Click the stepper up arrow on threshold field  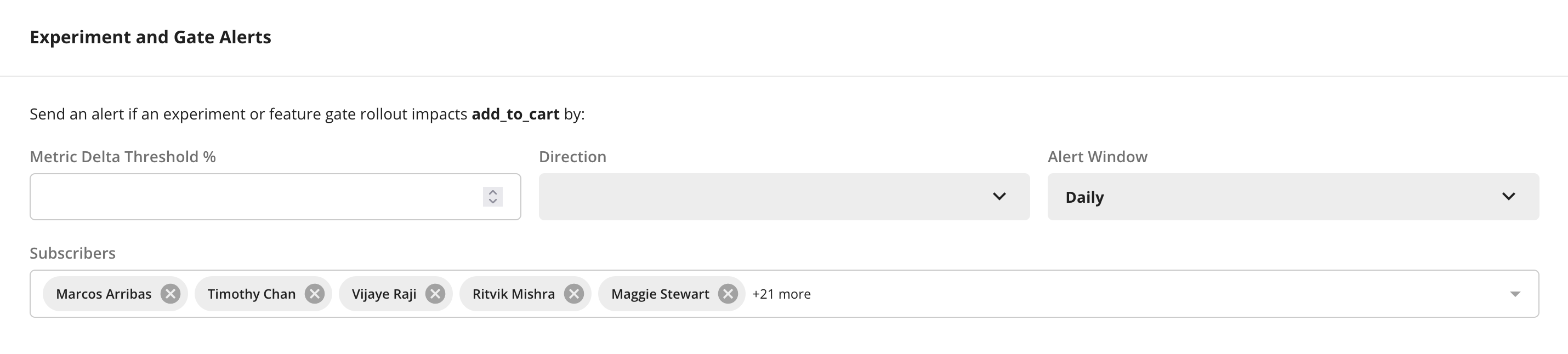[492, 192]
